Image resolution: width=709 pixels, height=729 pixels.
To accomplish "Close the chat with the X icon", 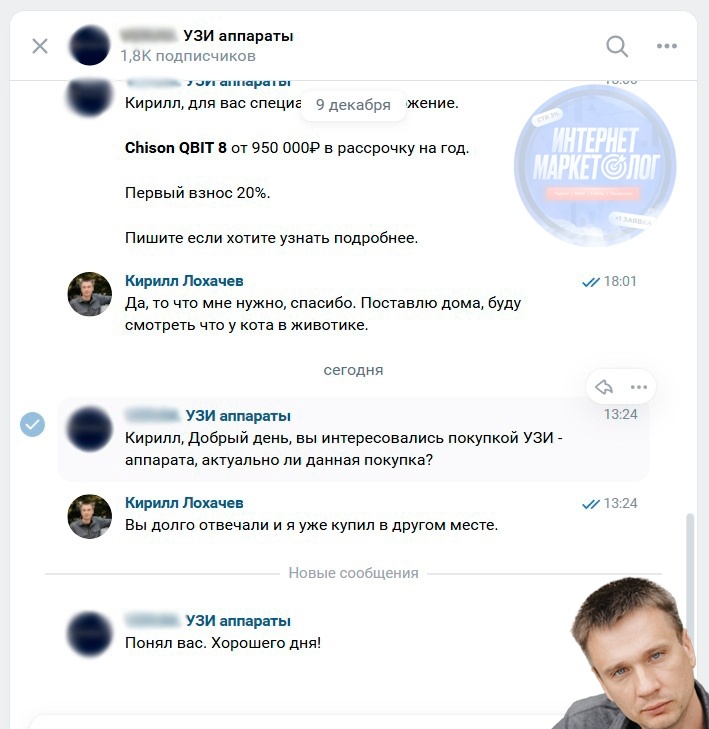I will [40, 46].
